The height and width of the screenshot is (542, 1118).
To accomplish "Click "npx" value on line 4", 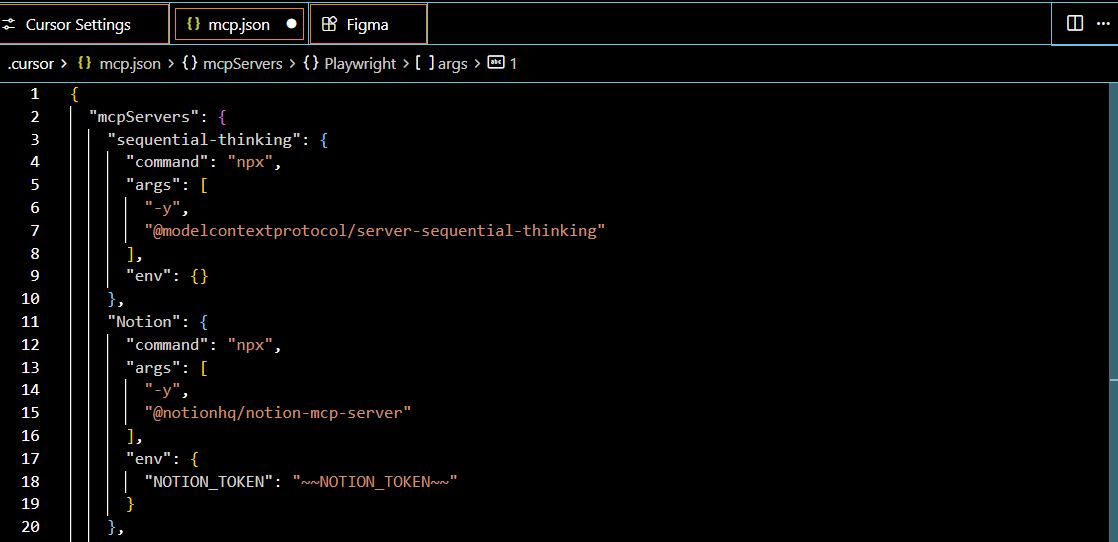I will point(251,162).
